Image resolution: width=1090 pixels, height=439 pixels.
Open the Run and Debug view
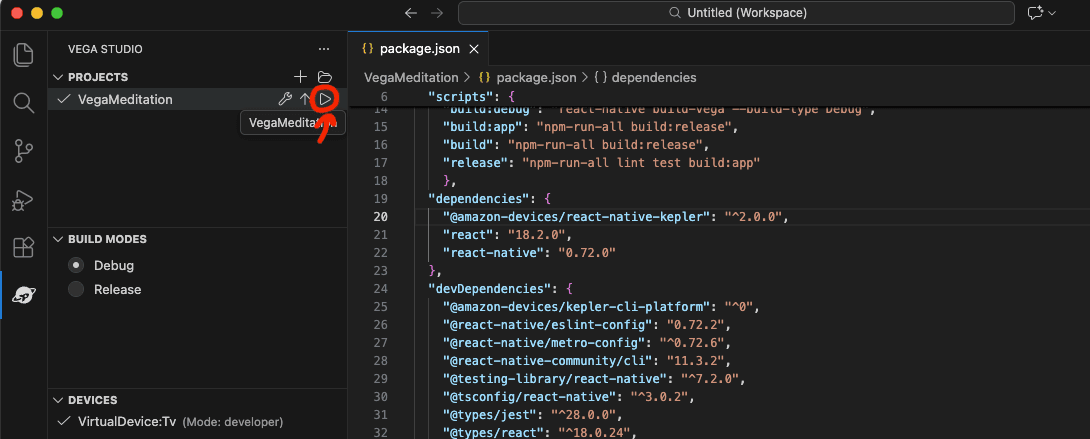[23, 200]
